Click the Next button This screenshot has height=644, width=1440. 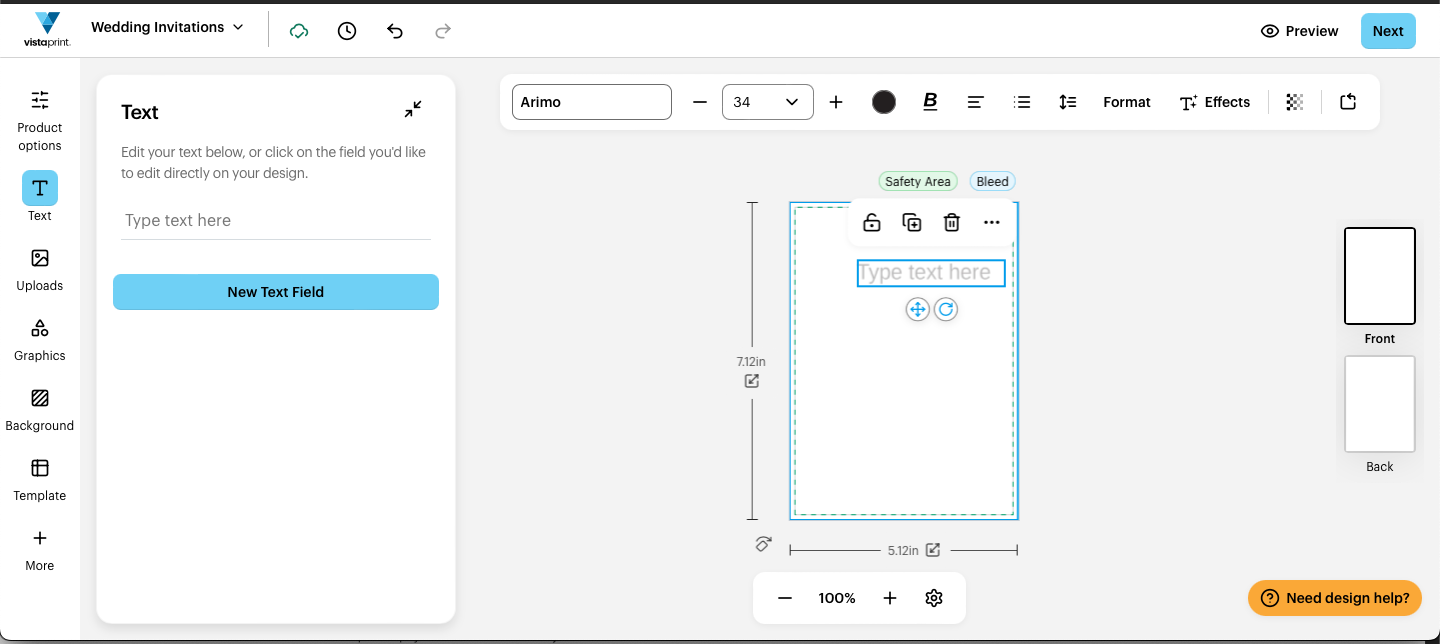(1388, 31)
